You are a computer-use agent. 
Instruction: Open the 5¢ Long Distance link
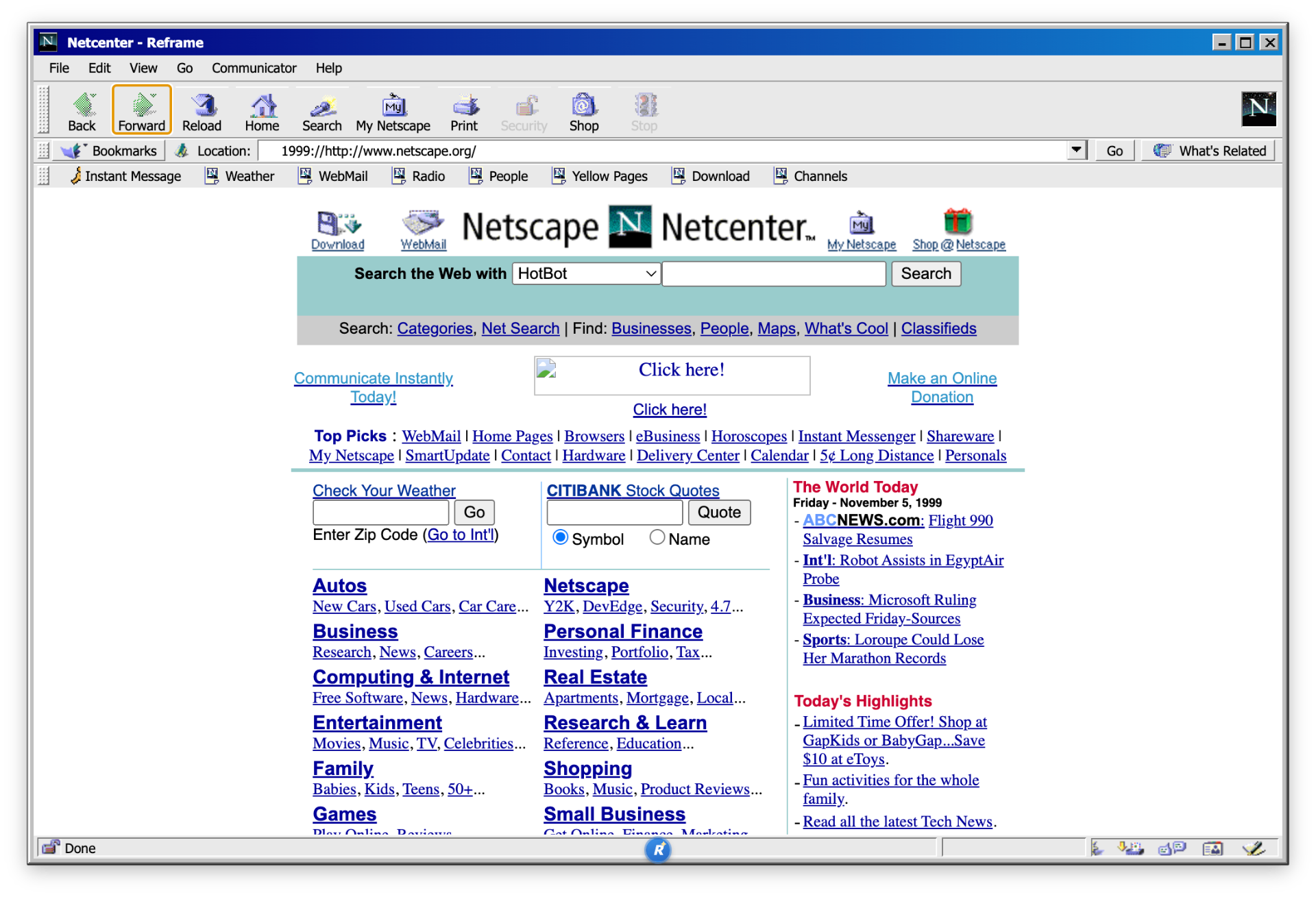coord(877,455)
